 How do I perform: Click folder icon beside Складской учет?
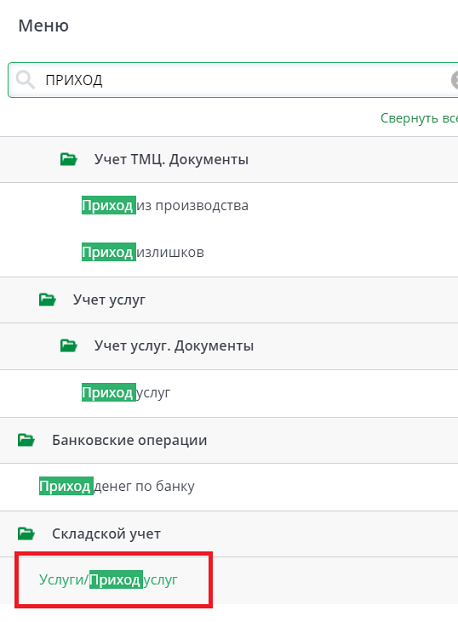26,534
